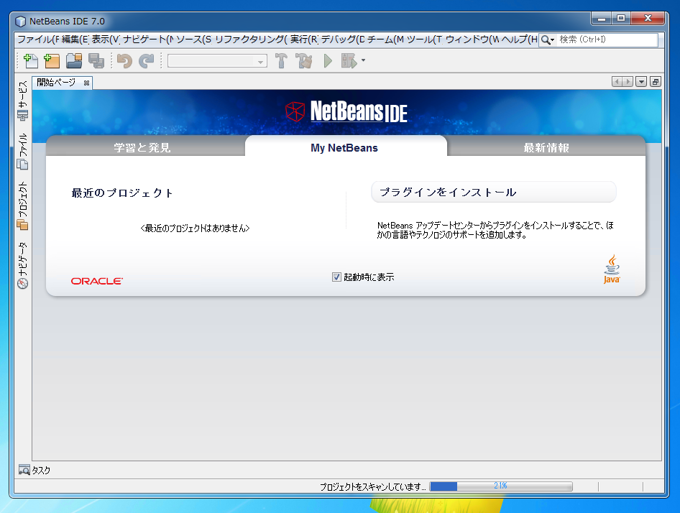This screenshot has height=513, width=680.
Task: Click the Save All toolbar icon
Action: 96,61
